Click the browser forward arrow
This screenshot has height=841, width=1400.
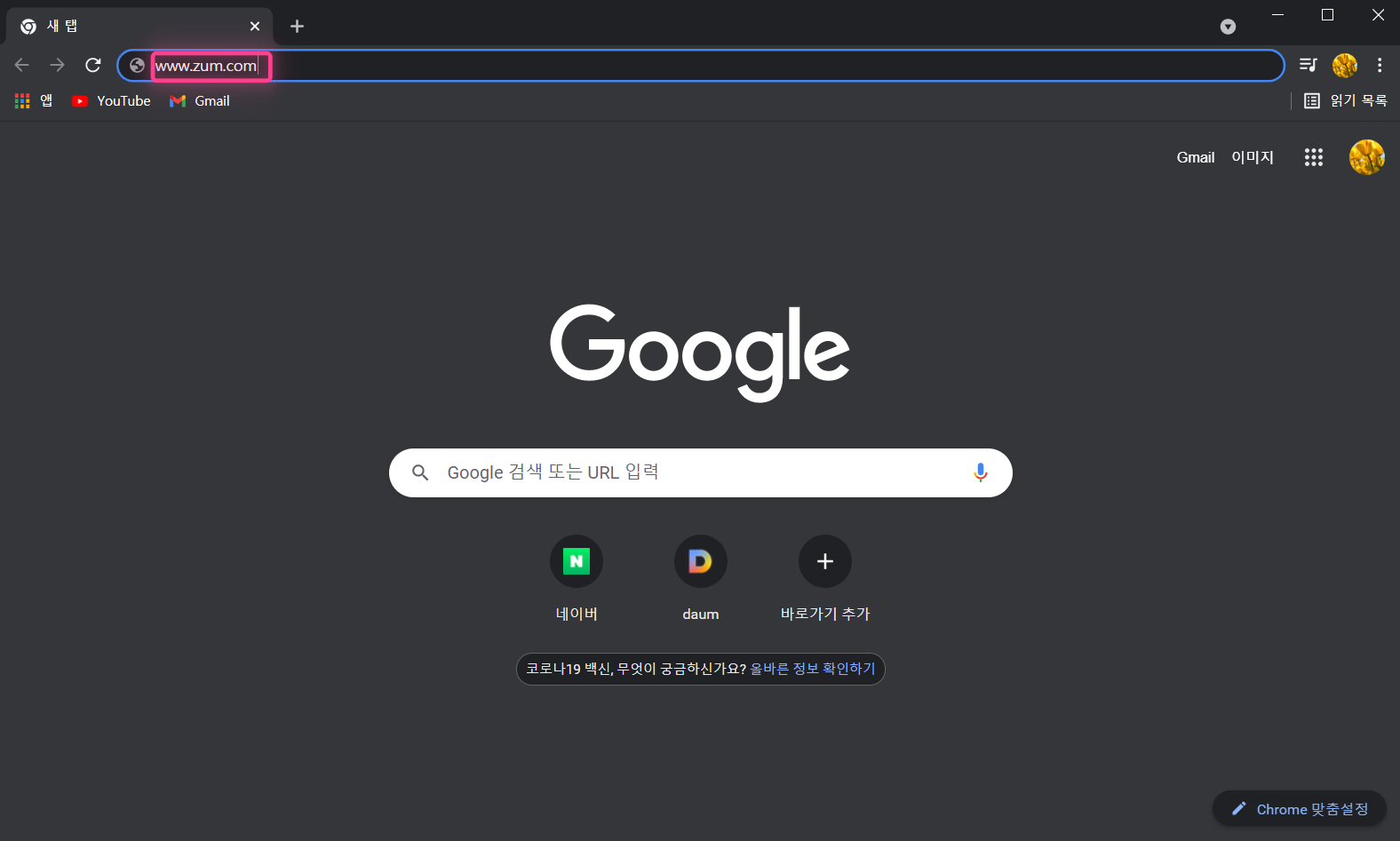58,65
